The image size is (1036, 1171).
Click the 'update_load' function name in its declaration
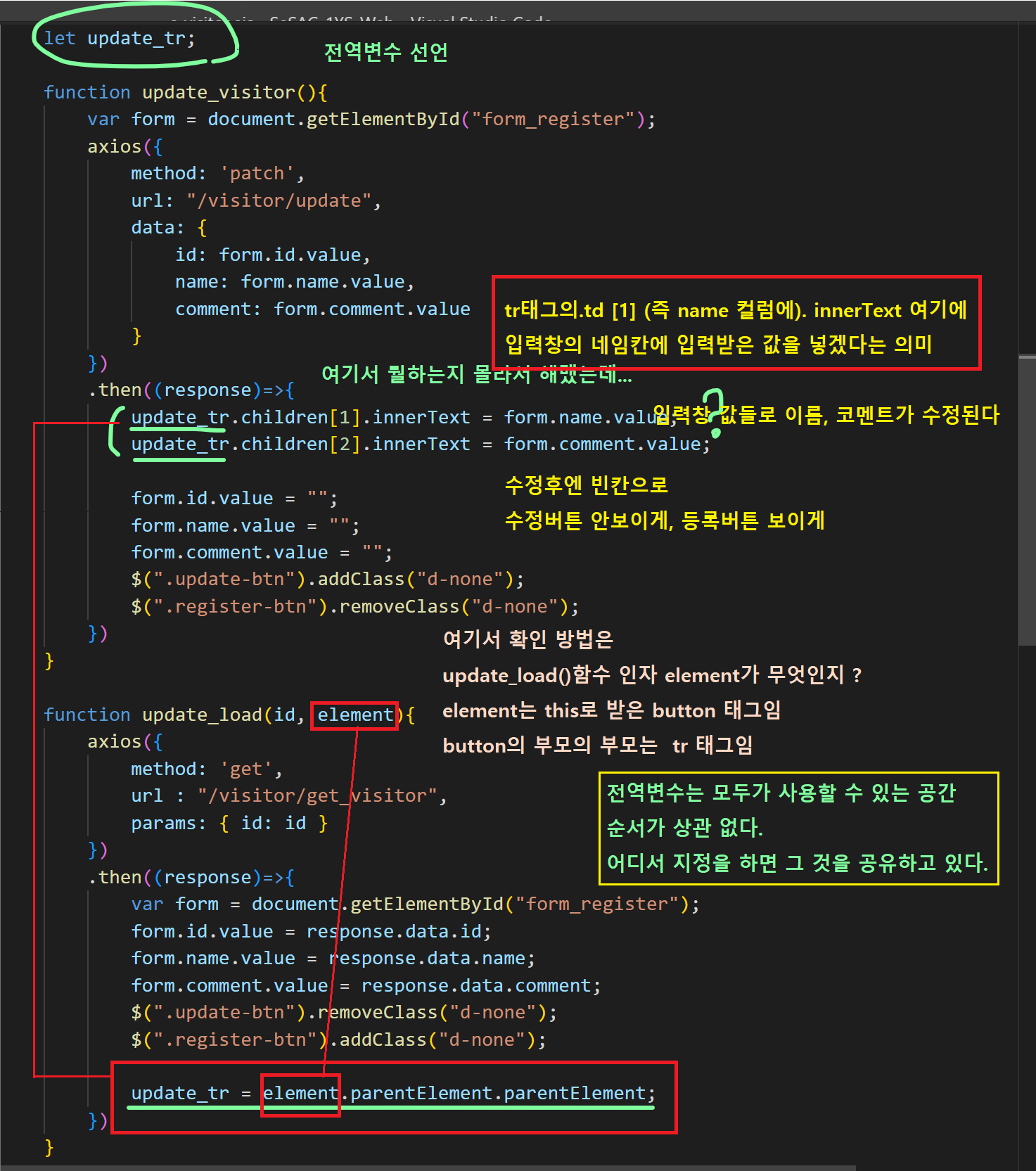(x=202, y=715)
